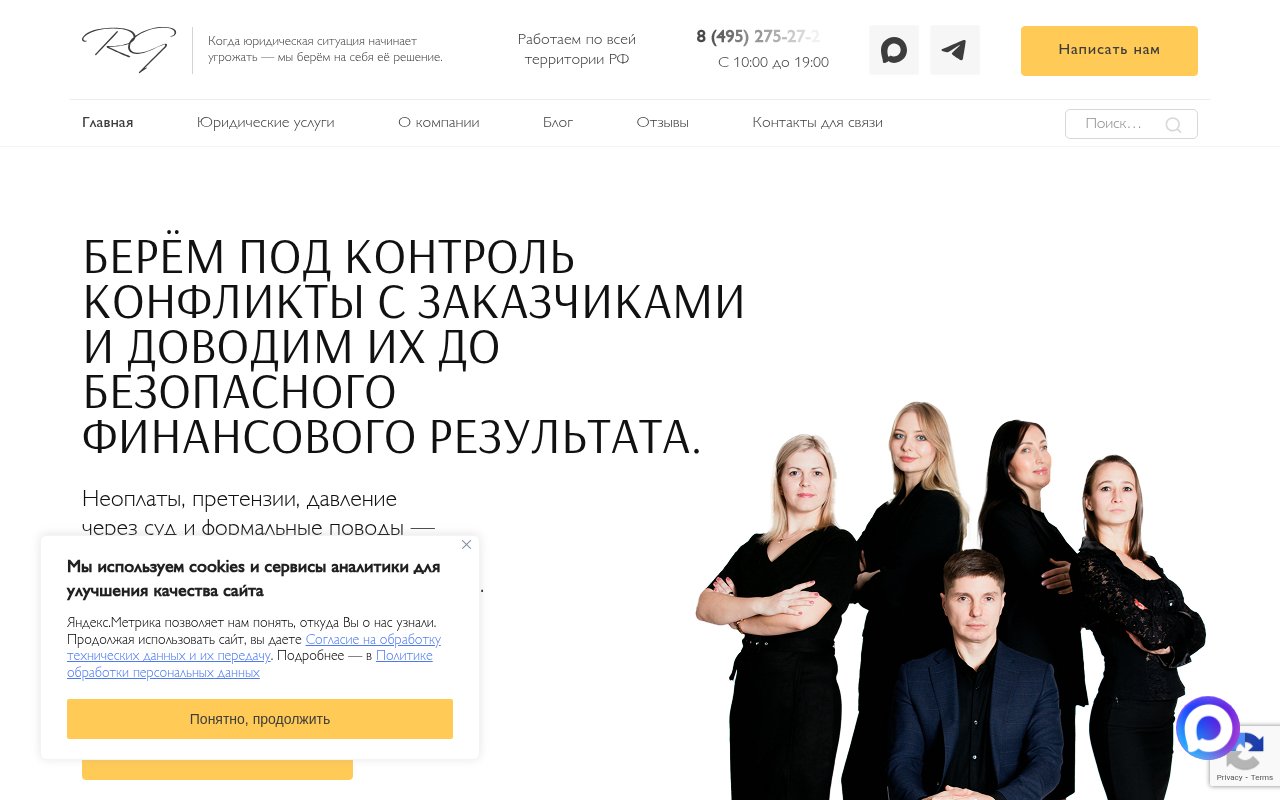The width and height of the screenshot is (1280, 800).
Task: Open the floating chat widget bubble
Action: point(1208,729)
